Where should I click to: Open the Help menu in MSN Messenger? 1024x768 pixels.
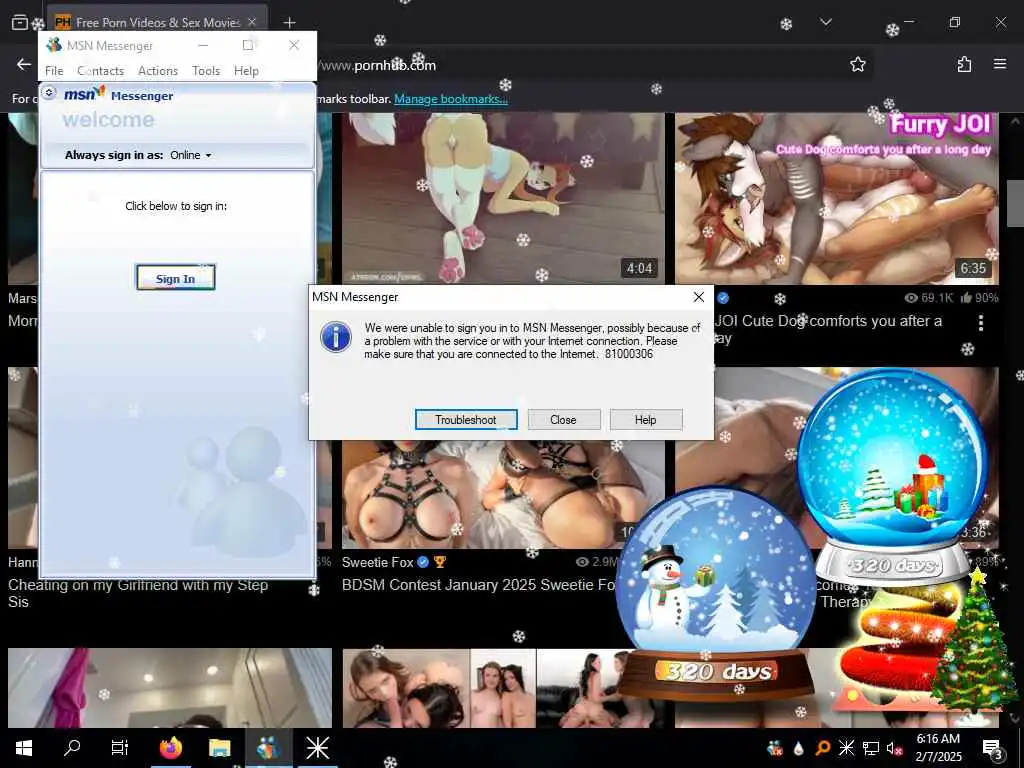tap(246, 71)
